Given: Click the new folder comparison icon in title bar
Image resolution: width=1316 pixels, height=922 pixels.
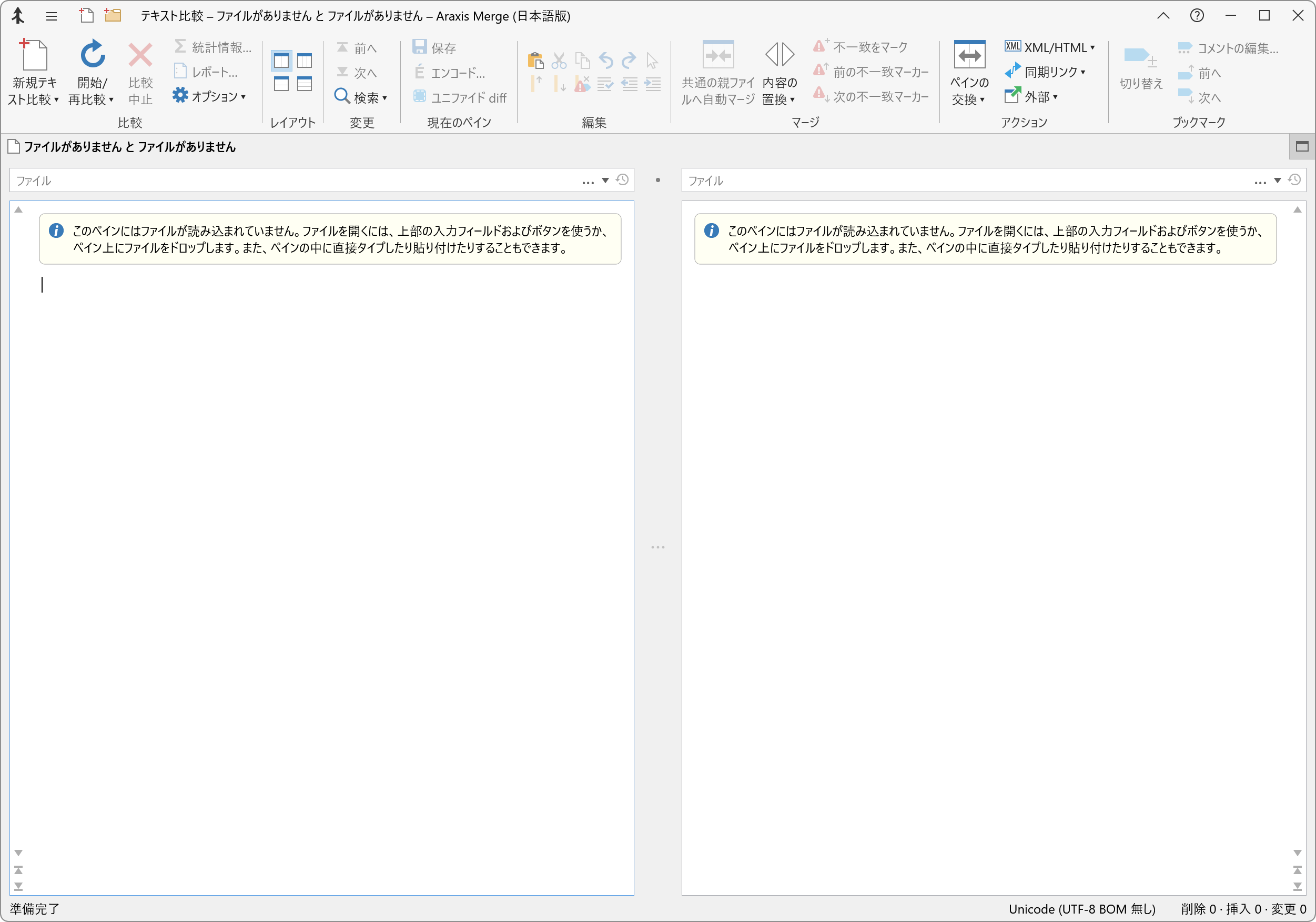Looking at the screenshot, I should pos(113,16).
